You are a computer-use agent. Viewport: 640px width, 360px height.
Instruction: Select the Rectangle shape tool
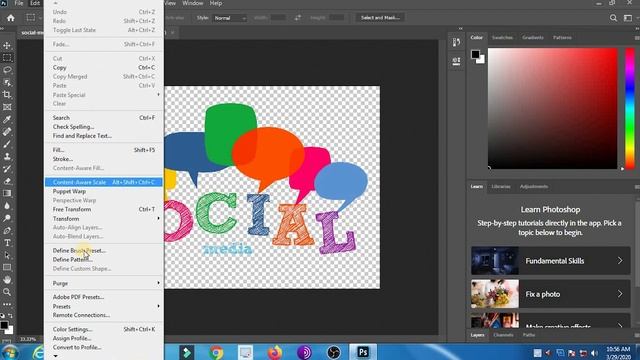pos(7,267)
